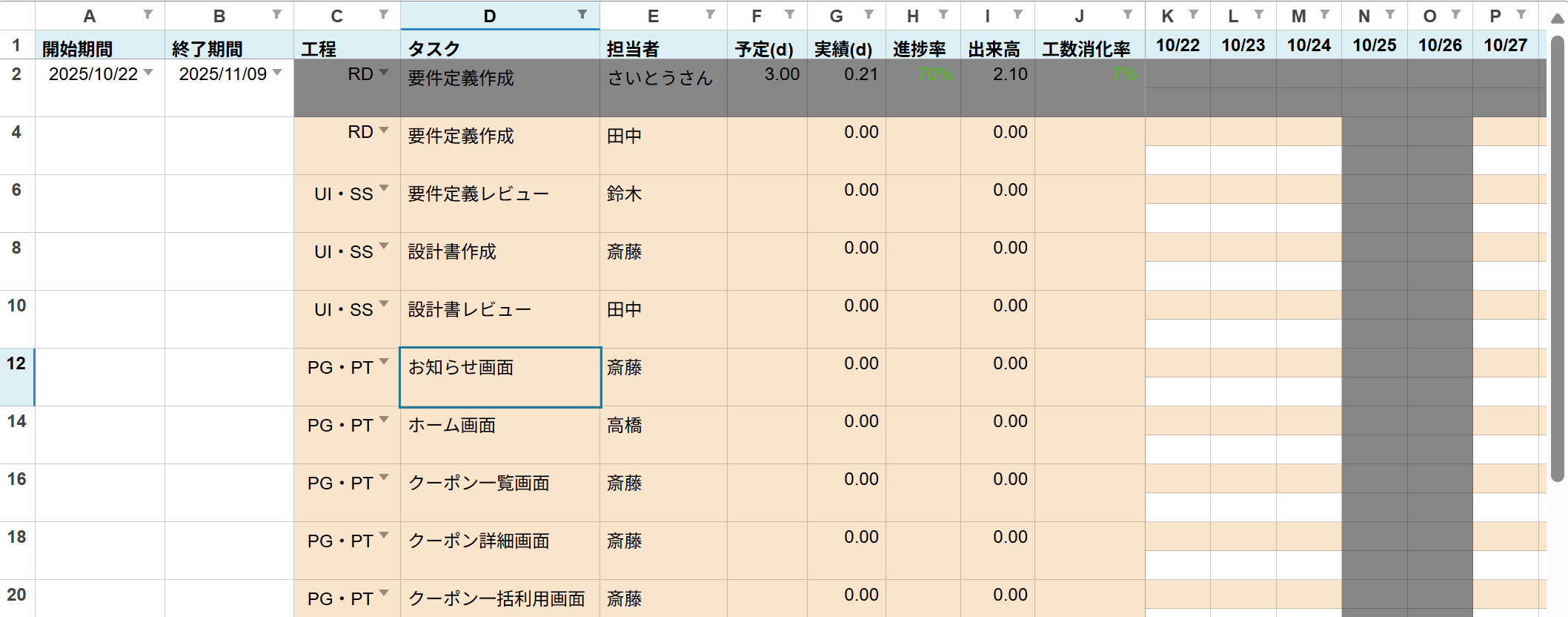Click the filter icon in column C header
Screen dimensions: 1568x617
point(384,15)
